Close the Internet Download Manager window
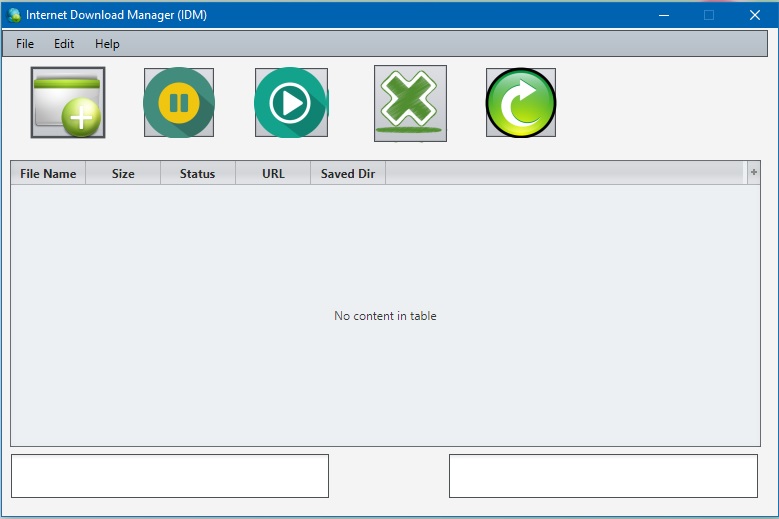 (755, 15)
